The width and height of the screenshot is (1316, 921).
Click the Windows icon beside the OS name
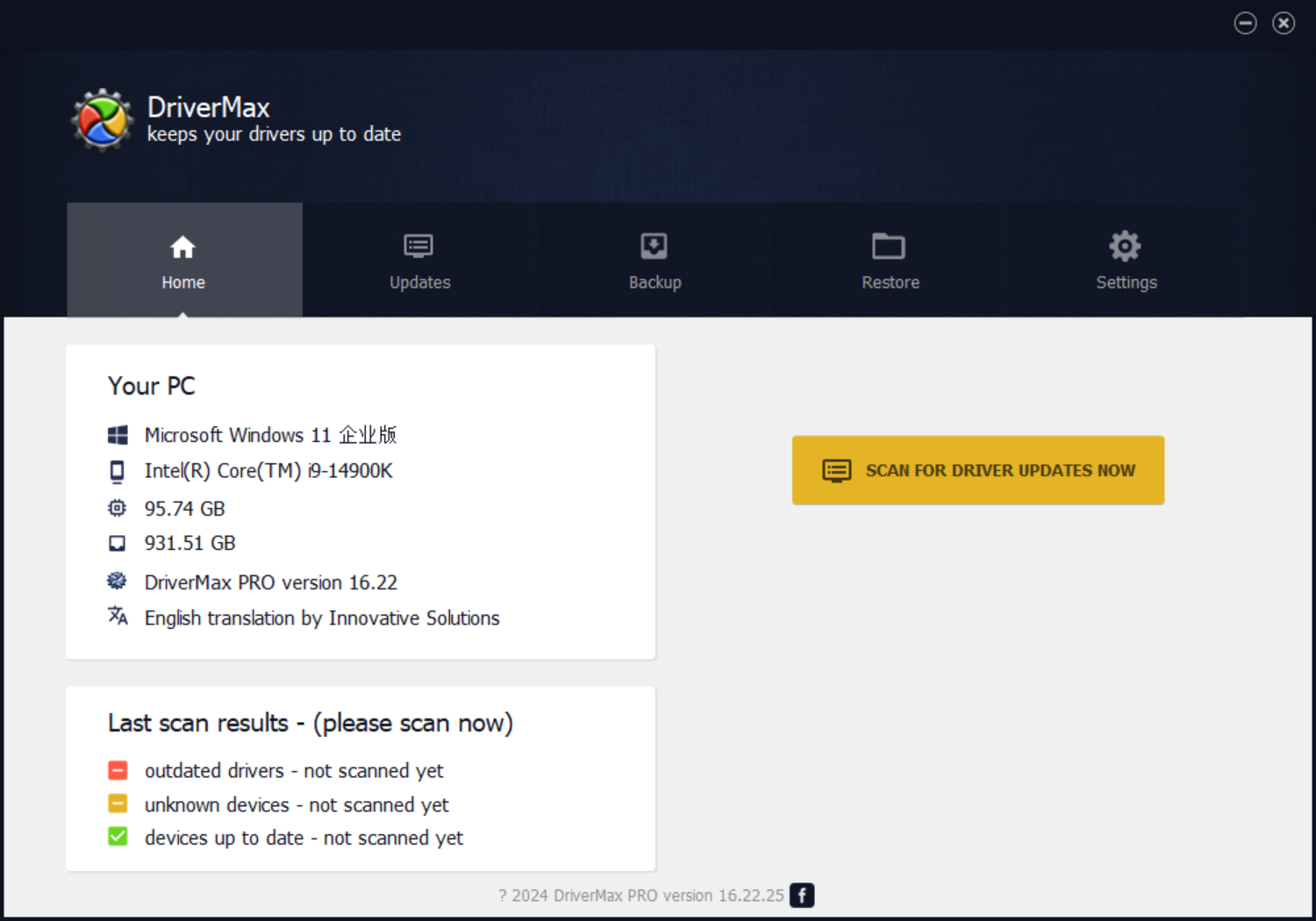[x=117, y=434]
